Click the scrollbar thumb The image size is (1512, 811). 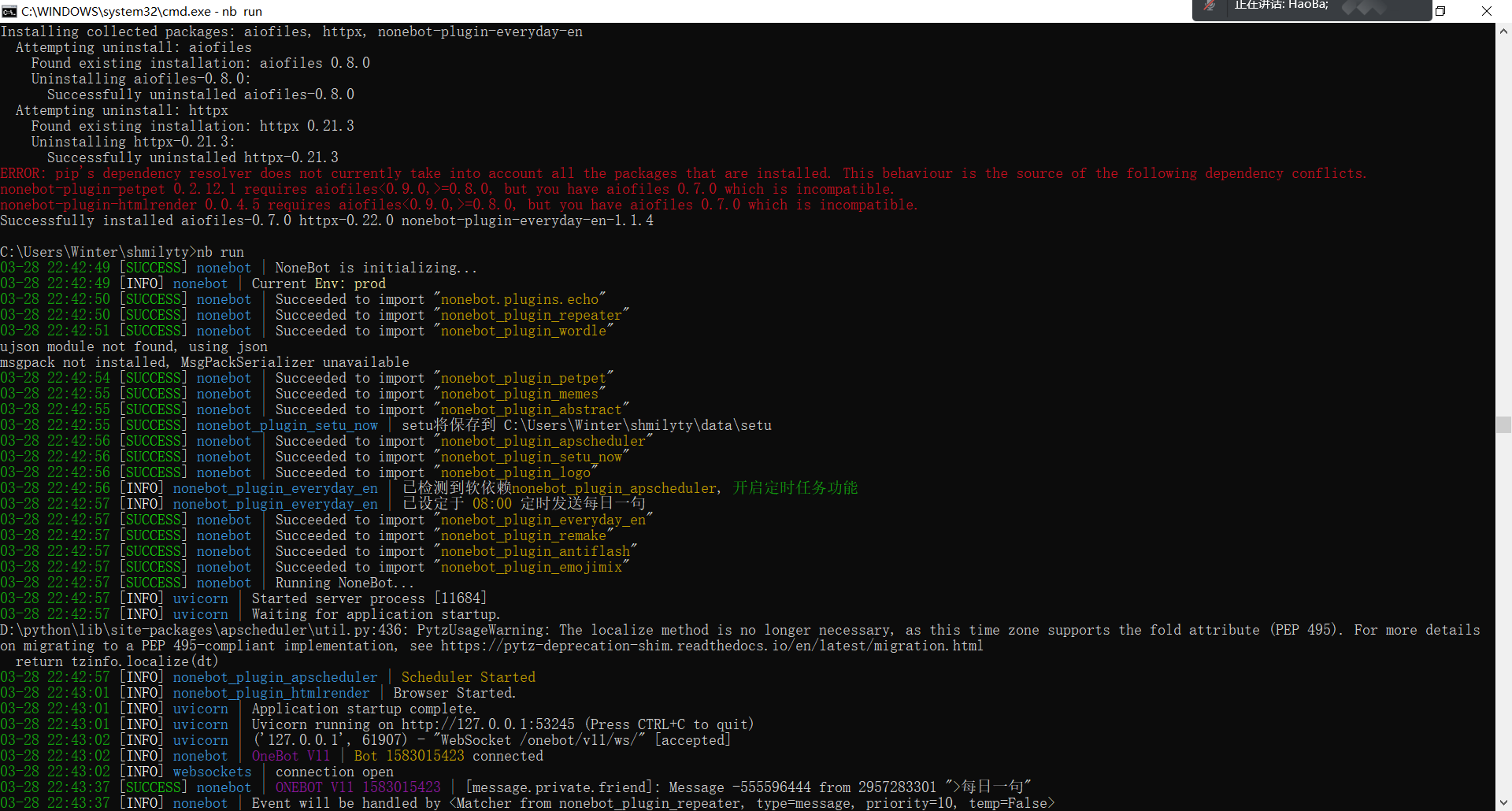[x=1503, y=425]
